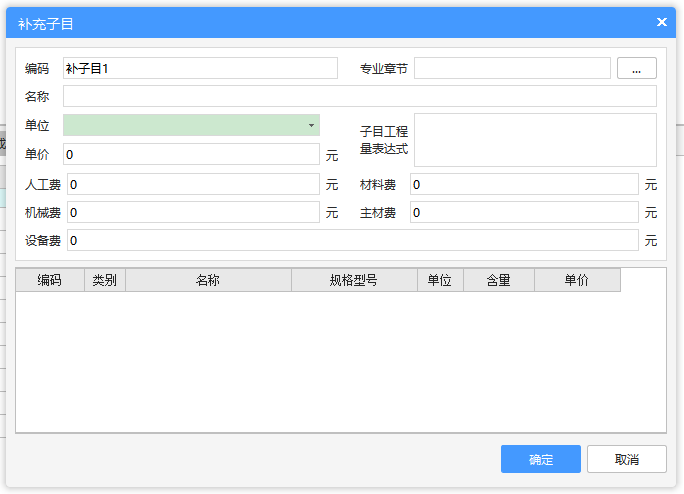Screen dimensions: 684x494
Task: Click the 名称 text field
Action: pyautogui.click(x=359, y=96)
